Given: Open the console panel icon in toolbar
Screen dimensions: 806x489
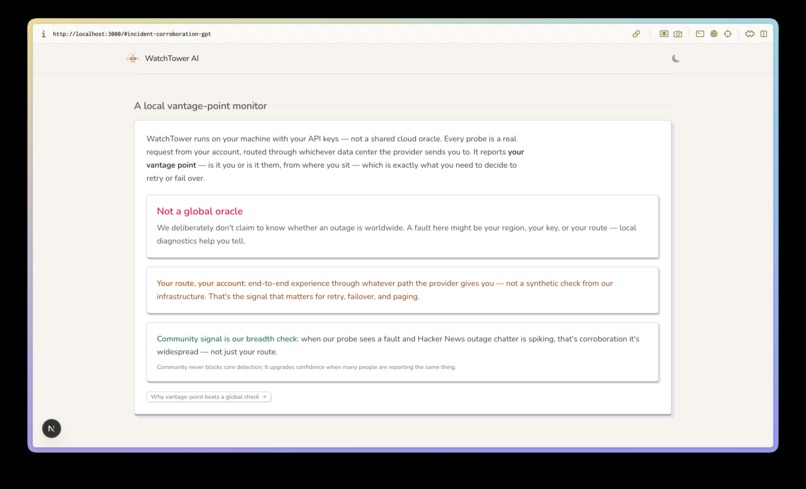Looking at the screenshot, I should coord(700,34).
